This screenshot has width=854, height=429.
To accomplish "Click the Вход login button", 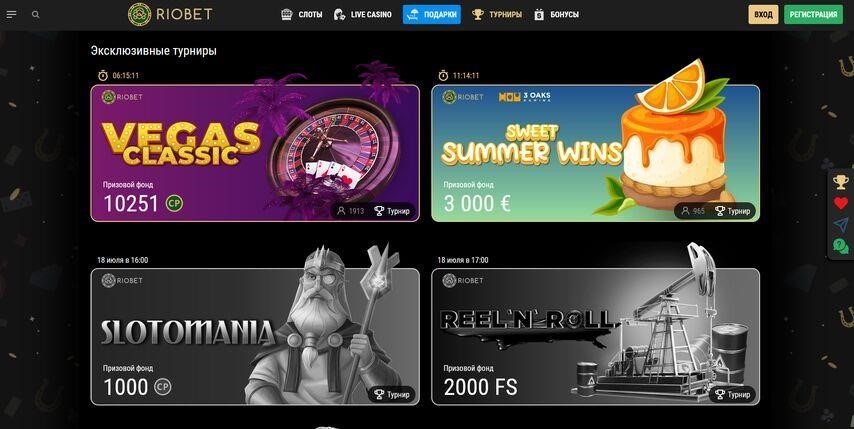I will tap(763, 15).
